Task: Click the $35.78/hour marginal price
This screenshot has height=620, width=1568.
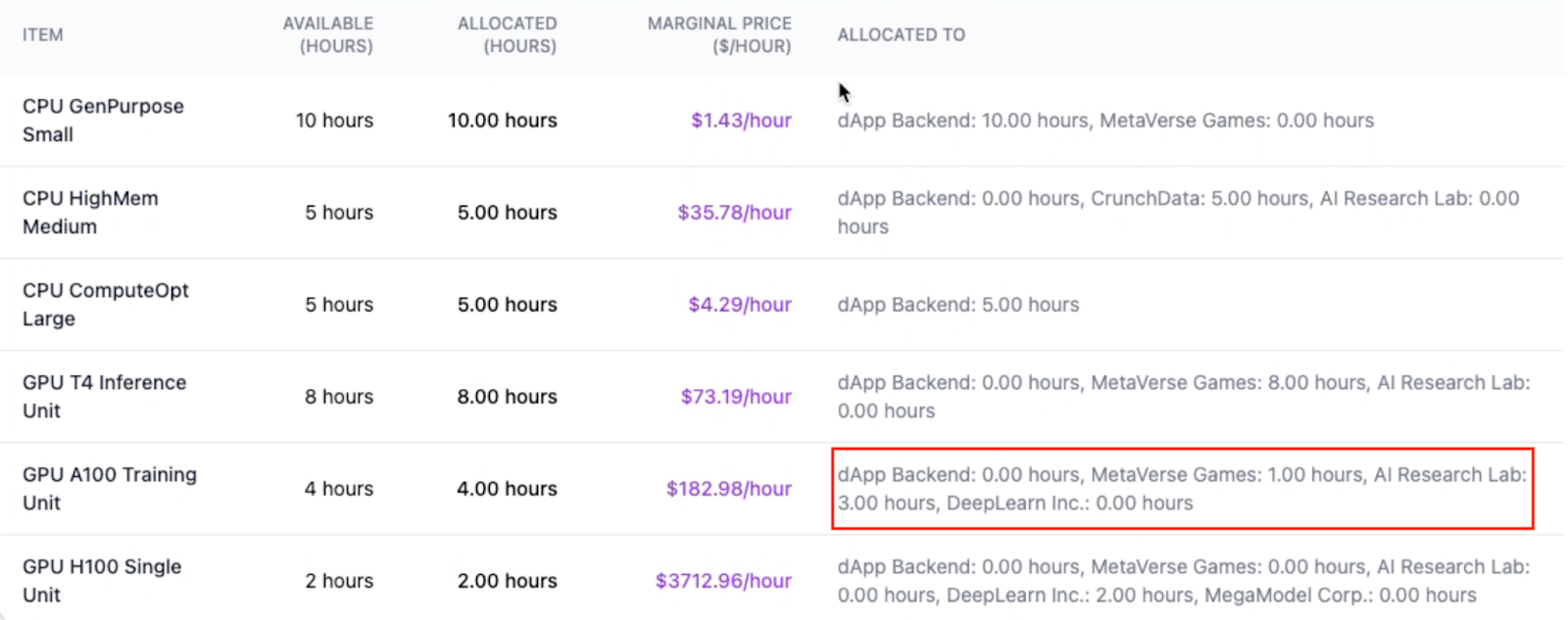Action: [x=734, y=213]
